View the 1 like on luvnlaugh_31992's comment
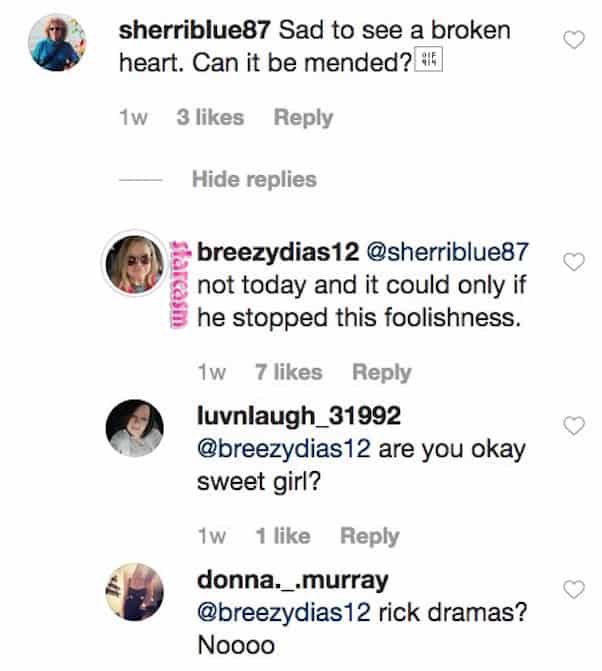The height and width of the screenshot is (671, 602). point(282,535)
